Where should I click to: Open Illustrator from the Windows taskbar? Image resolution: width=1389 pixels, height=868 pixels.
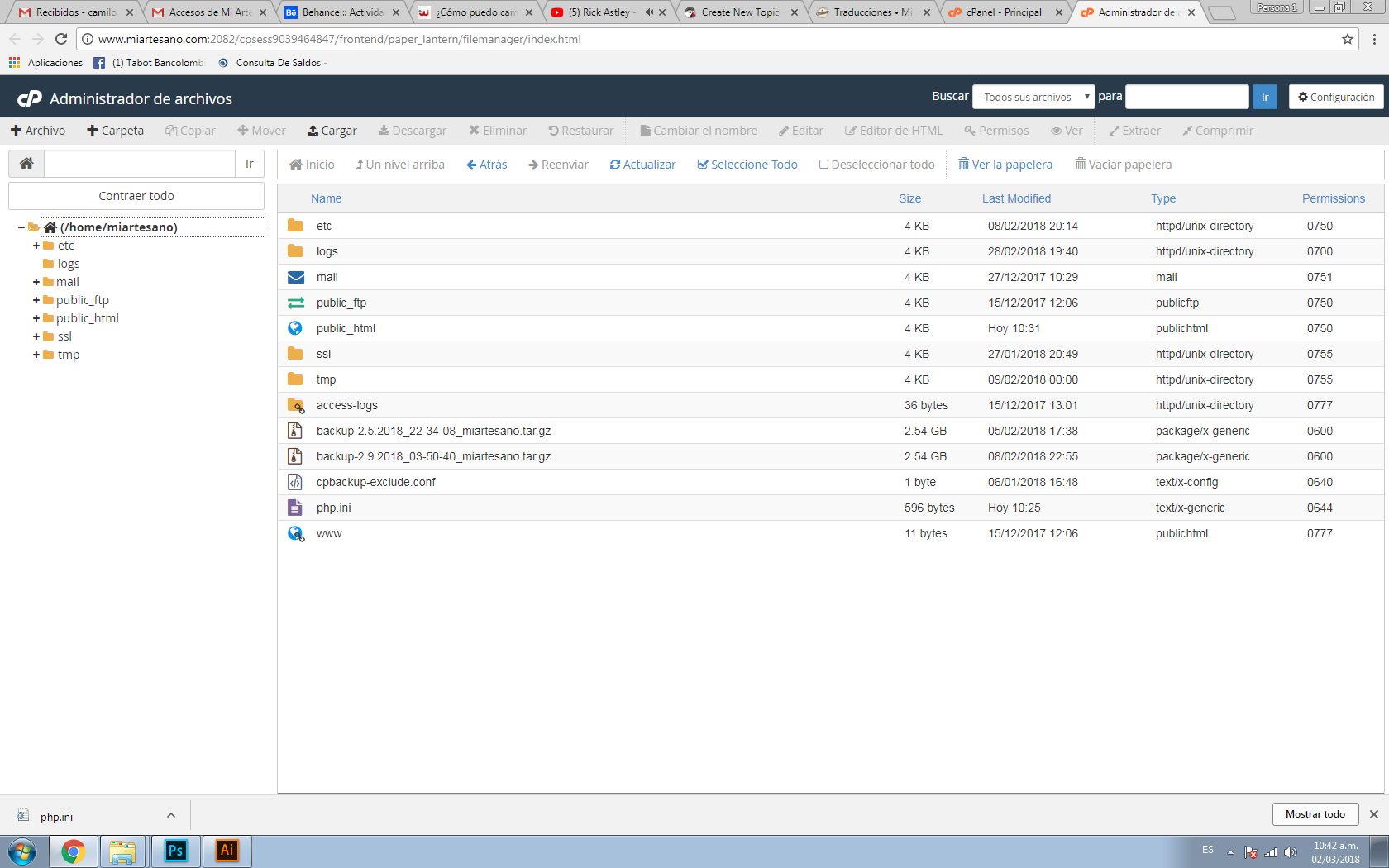[x=227, y=851]
